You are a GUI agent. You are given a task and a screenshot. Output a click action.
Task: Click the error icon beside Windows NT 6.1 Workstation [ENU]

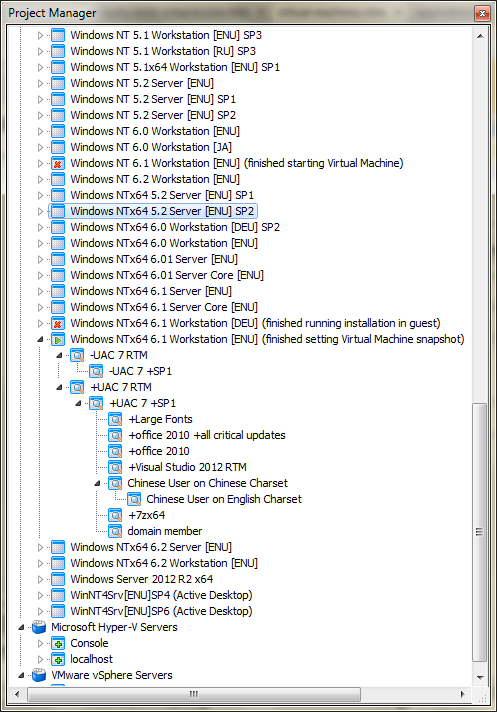pyautogui.click(x=58, y=163)
